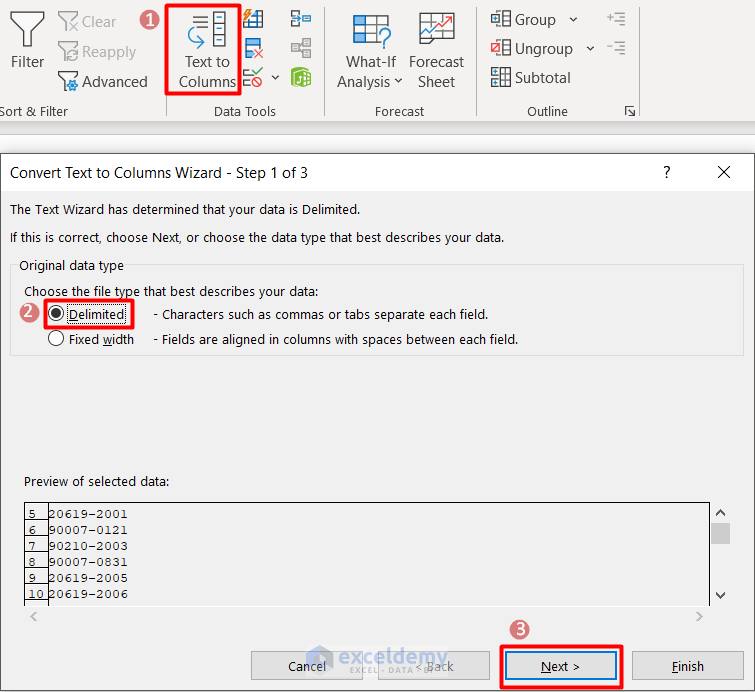Click preview row '20619-2006'
Viewport: 755px width, 692px height.
tap(88, 594)
